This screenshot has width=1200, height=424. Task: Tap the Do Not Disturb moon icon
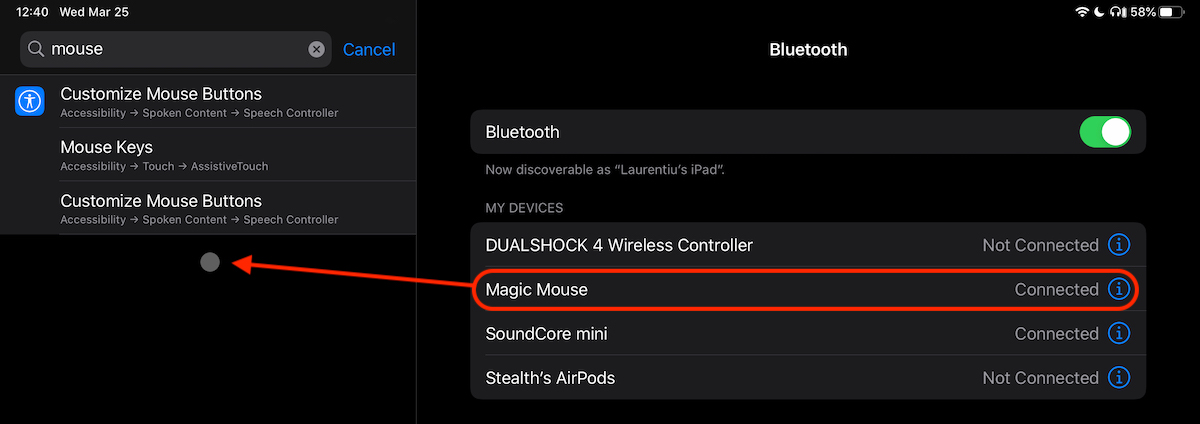click(1100, 12)
